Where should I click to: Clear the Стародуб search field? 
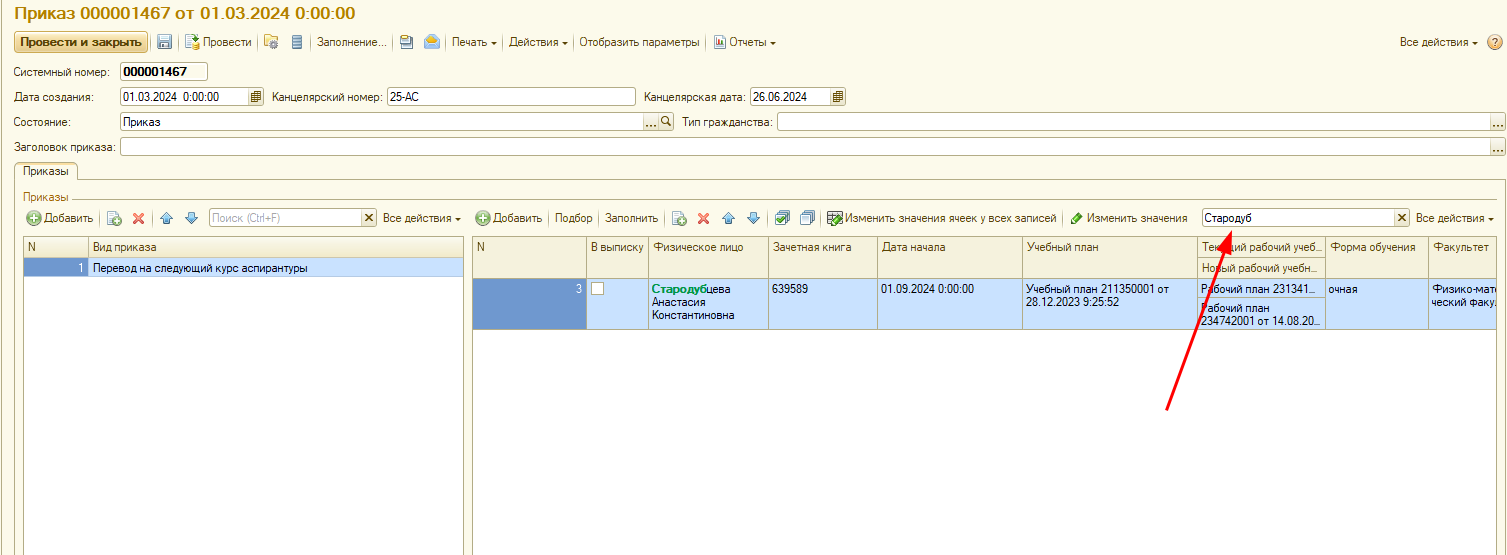(1402, 218)
